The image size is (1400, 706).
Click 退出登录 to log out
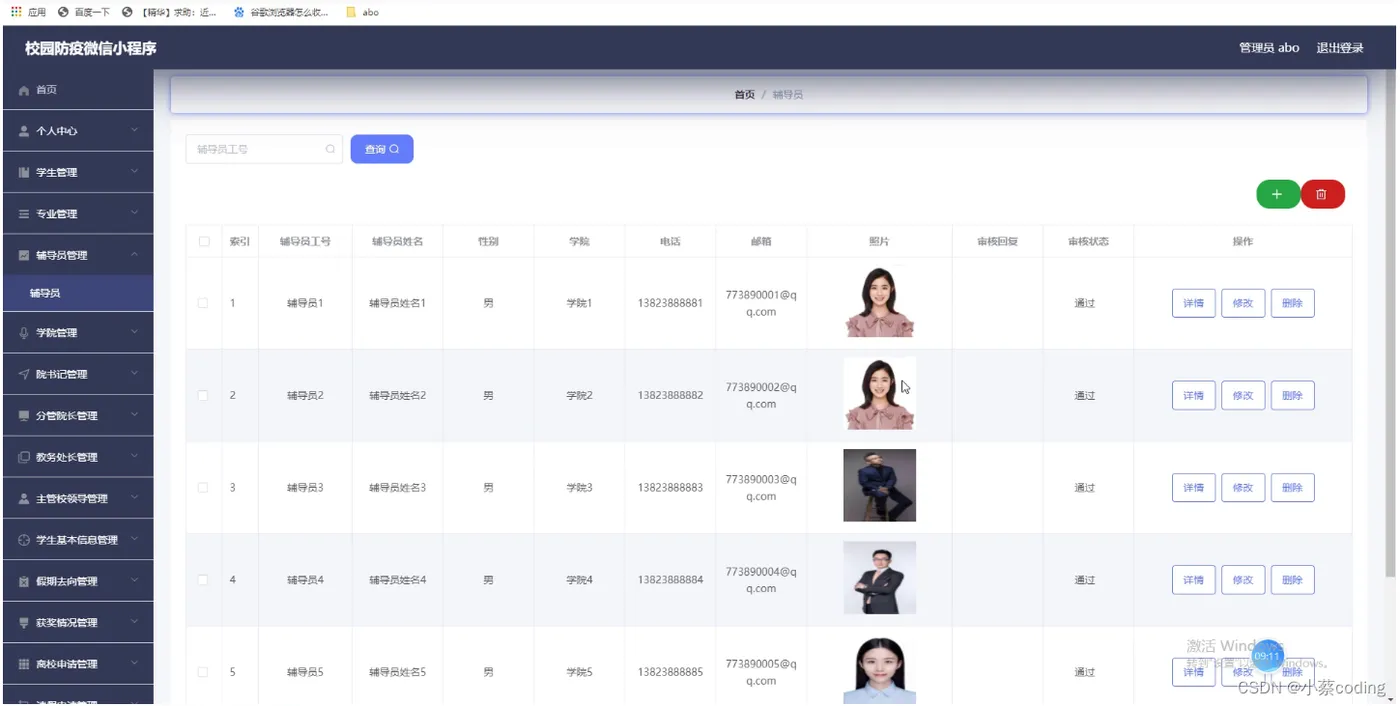1340,48
